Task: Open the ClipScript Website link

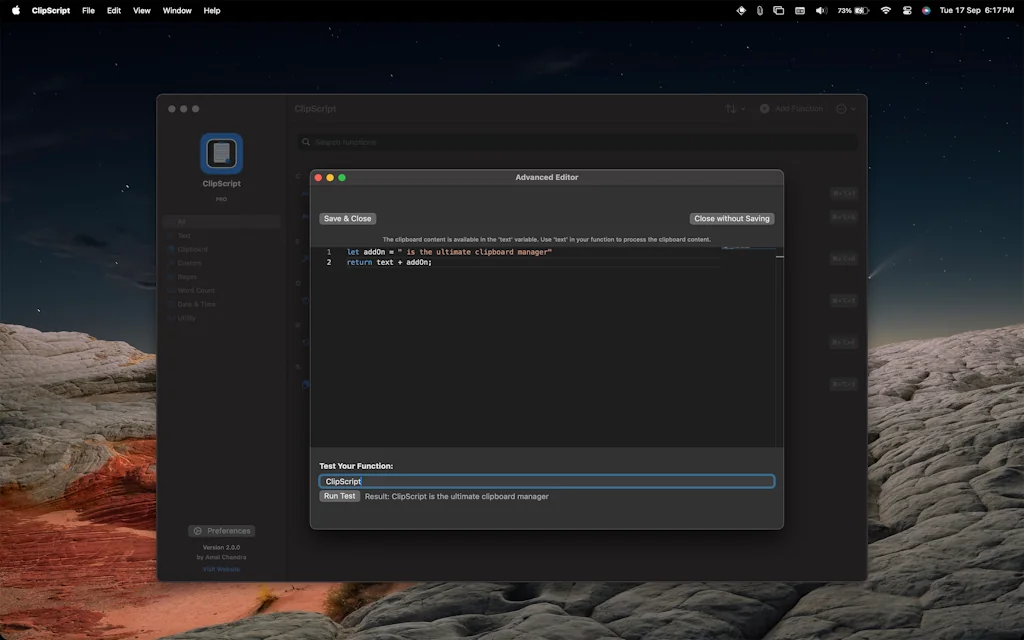Action: pyautogui.click(x=221, y=569)
